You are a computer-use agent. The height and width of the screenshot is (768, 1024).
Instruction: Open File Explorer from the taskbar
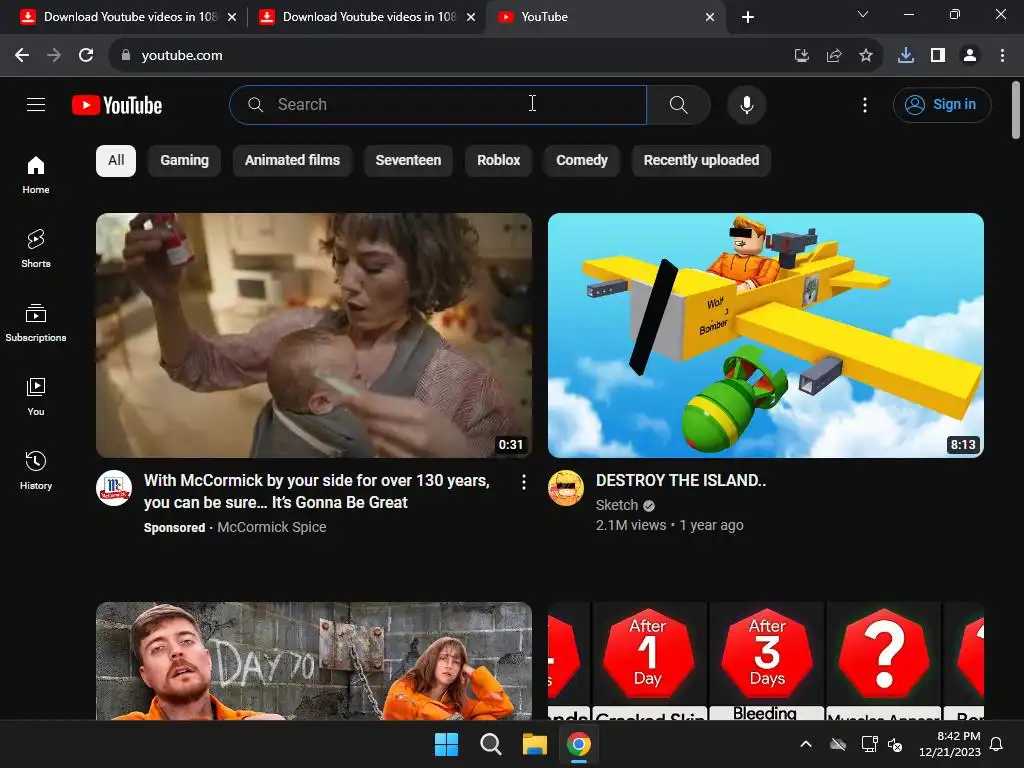[534, 744]
